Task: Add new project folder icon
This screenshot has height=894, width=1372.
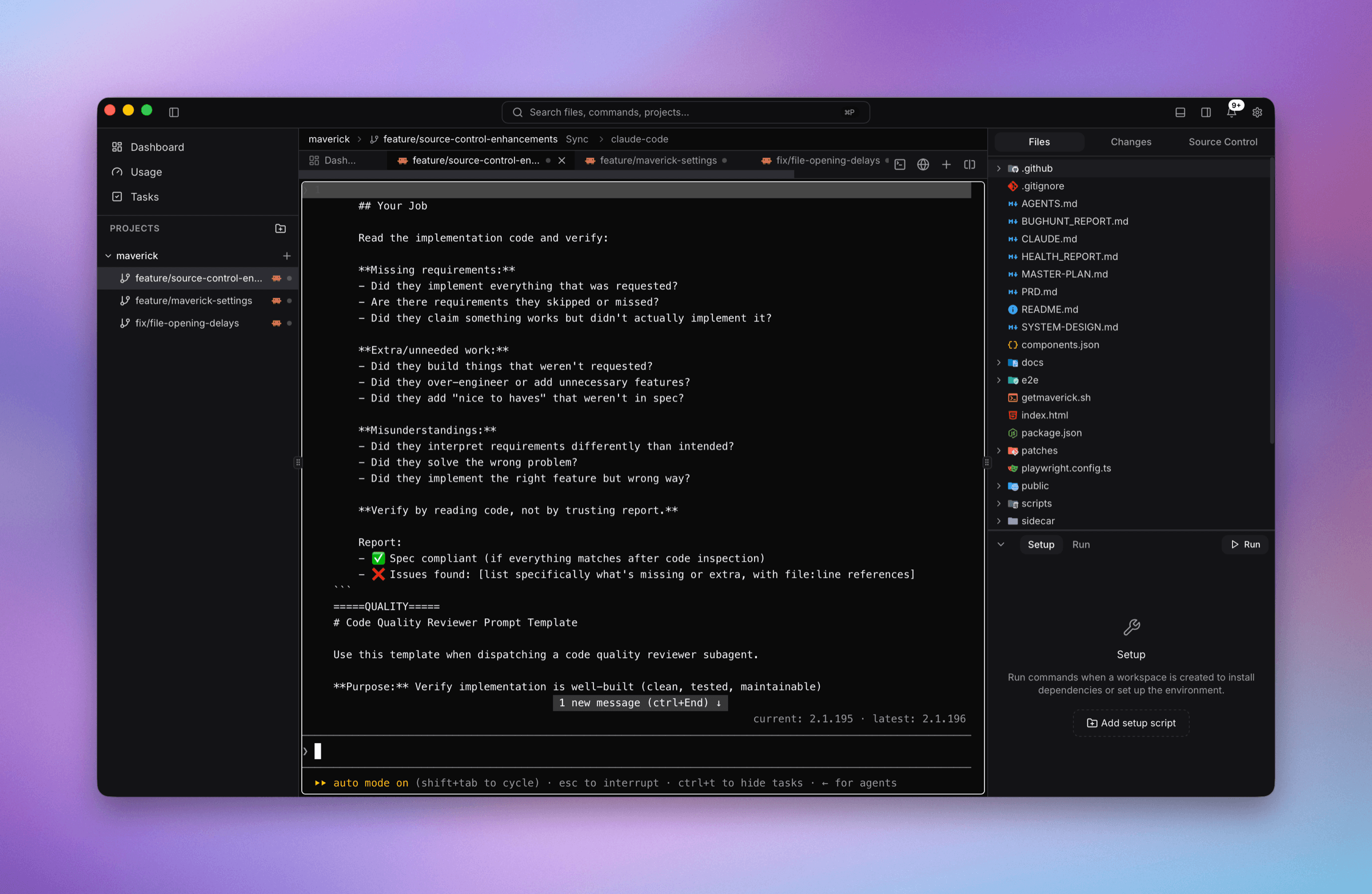Action: pyautogui.click(x=280, y=228)
